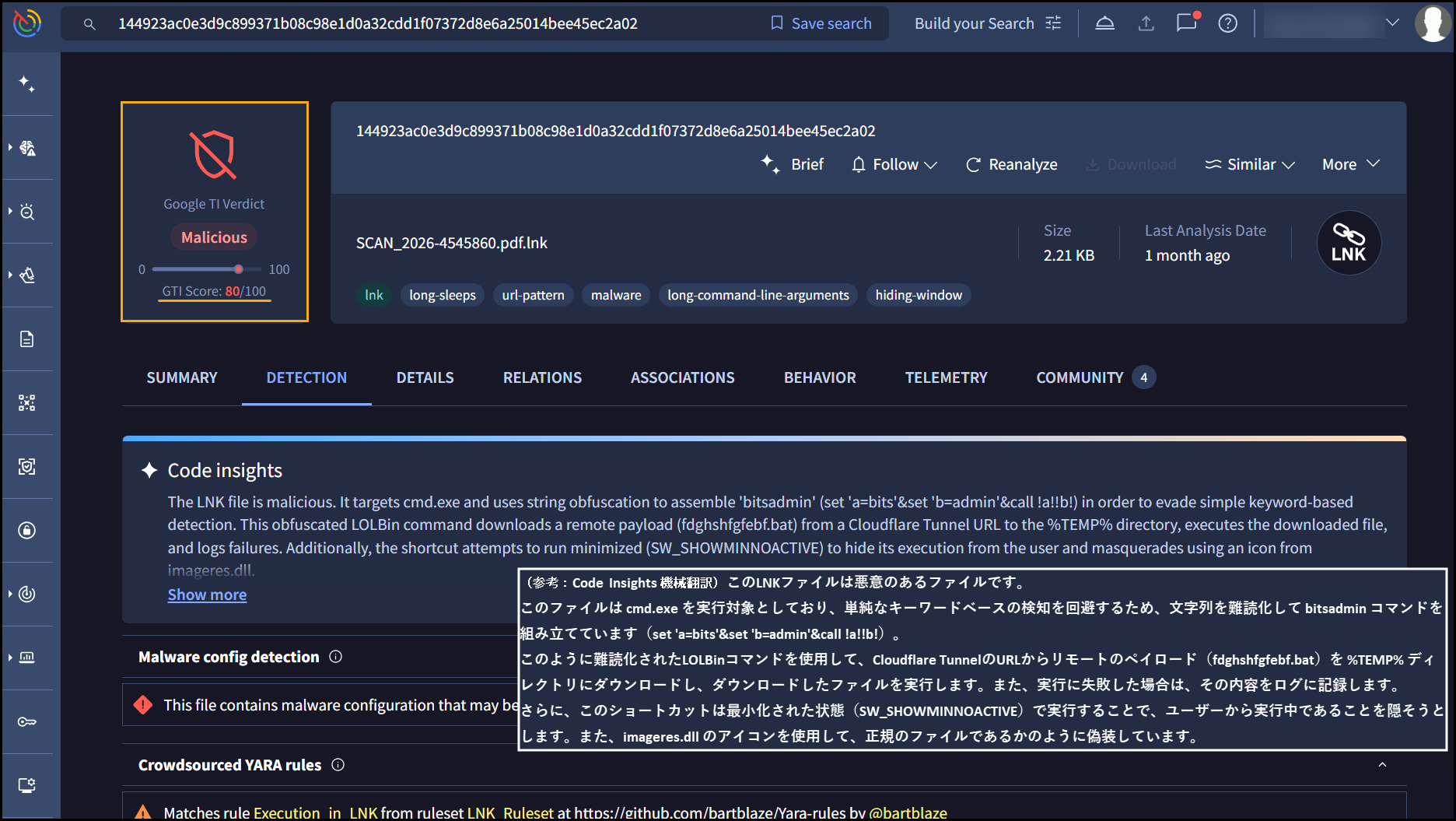Click the LNK file type badge
This screenshot has height=821, width=1456.
(x=1349, y=243)
